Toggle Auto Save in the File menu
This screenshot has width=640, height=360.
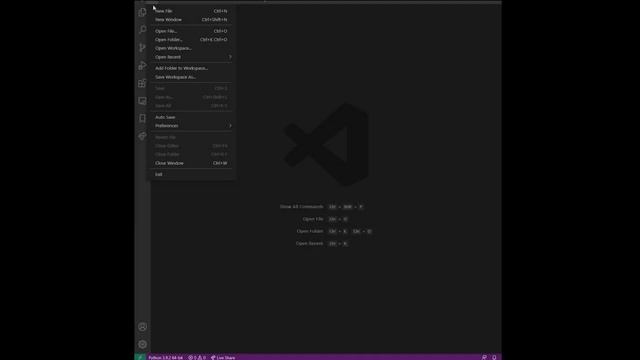[191, 117]
